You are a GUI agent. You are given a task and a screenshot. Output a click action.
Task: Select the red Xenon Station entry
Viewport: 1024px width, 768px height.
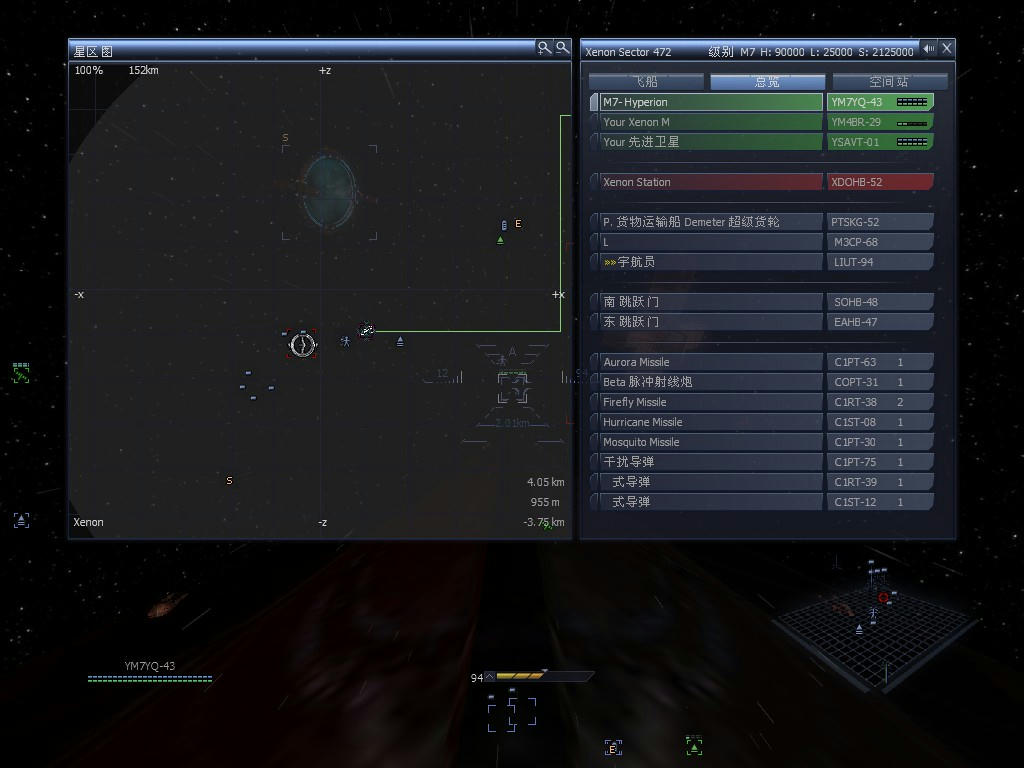(x=710, y=182)
